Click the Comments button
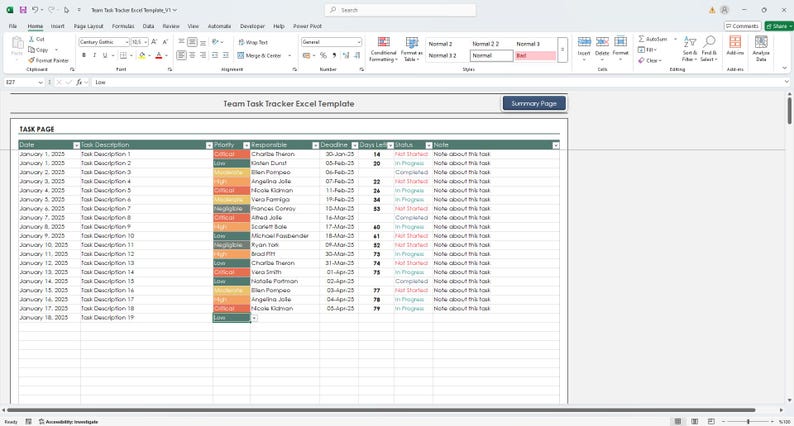794x426 pixels. (742, 26)
